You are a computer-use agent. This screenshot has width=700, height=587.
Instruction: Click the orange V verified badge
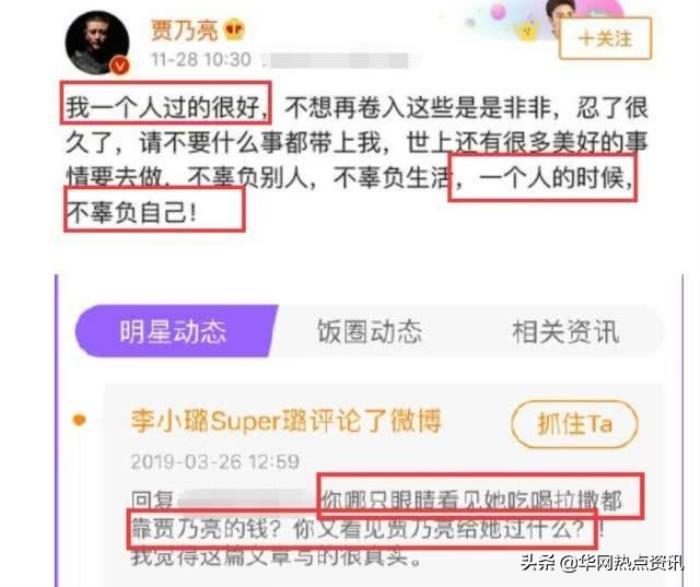(120, 66)
